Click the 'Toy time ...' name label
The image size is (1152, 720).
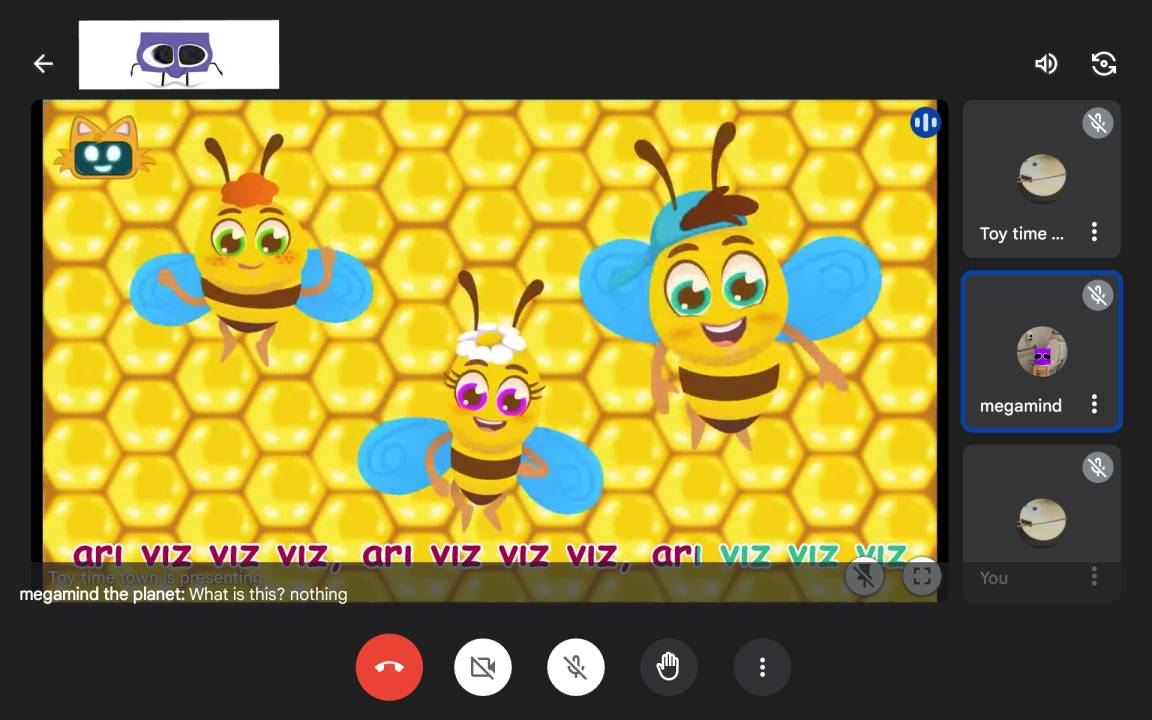click(1021, 234)
